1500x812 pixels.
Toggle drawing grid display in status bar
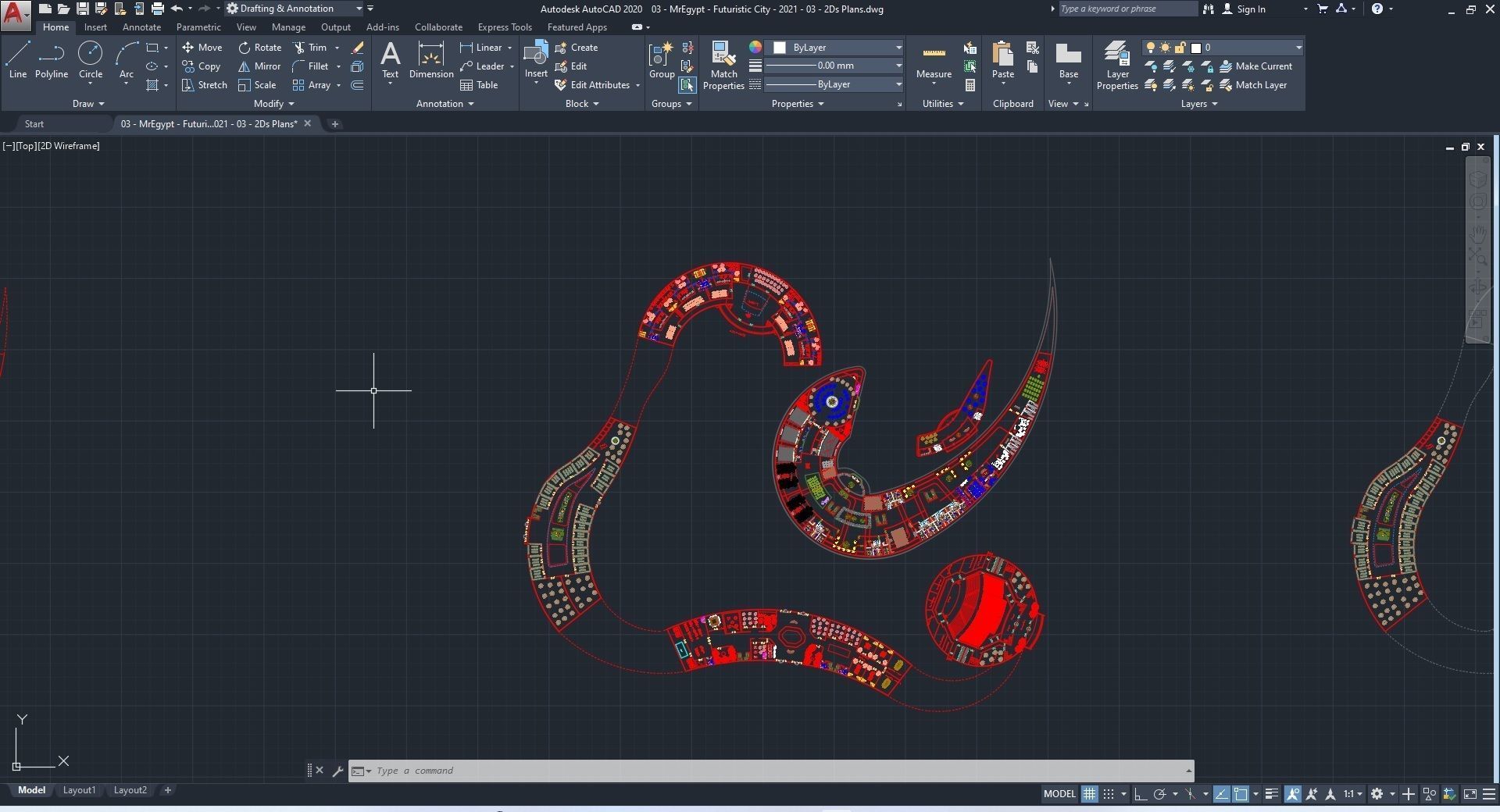[1089, 794]
